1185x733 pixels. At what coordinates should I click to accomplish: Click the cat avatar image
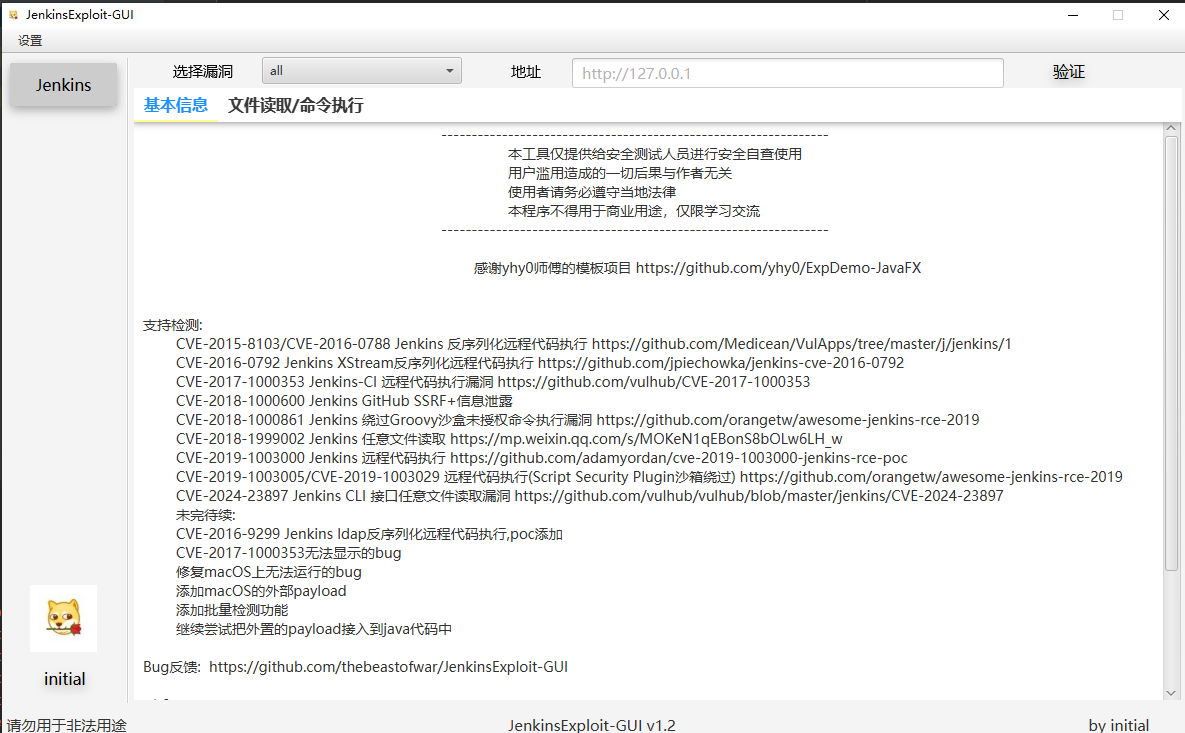point(63,618)
